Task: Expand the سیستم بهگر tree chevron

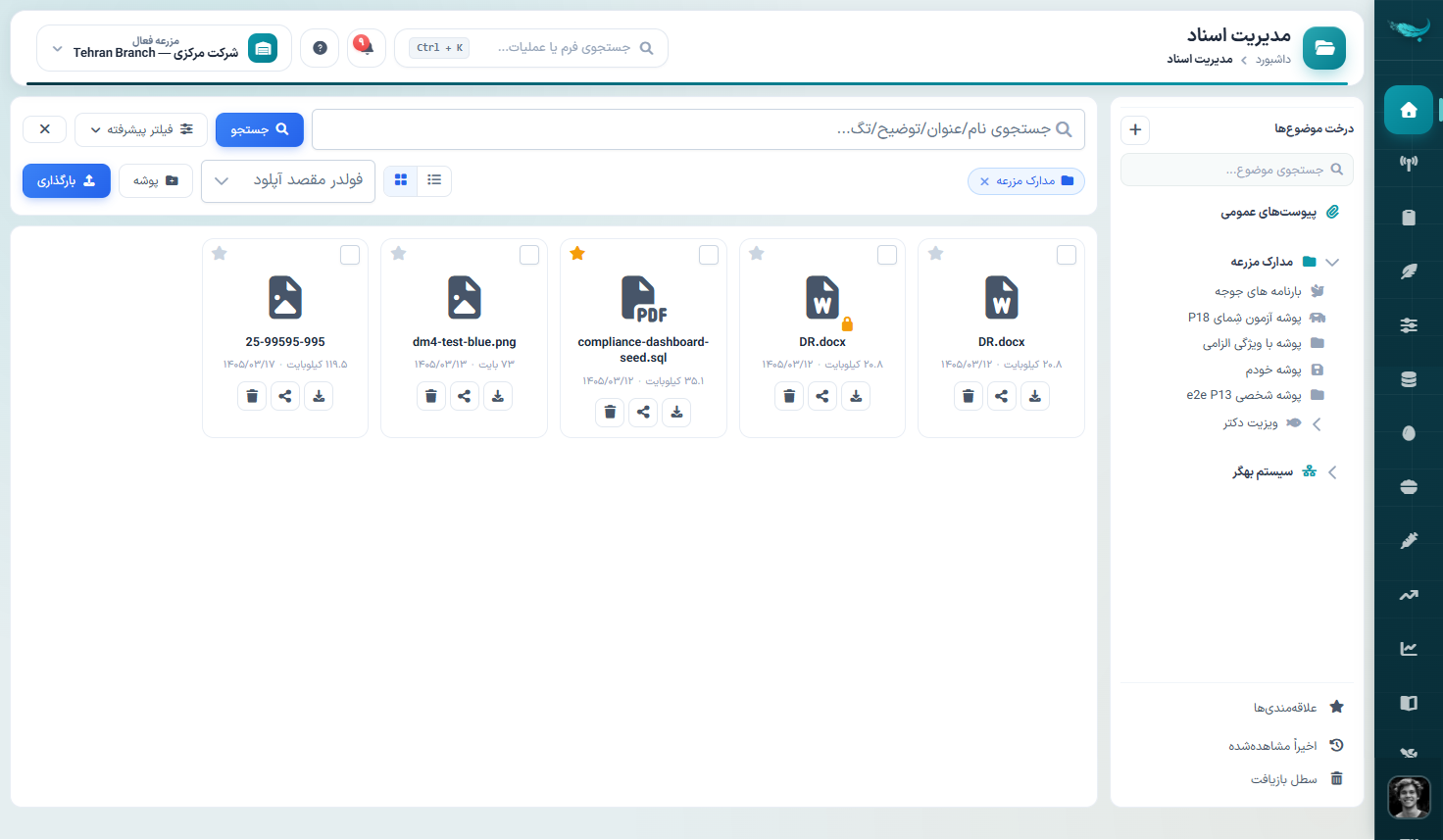Action: tap(1332, 472)
